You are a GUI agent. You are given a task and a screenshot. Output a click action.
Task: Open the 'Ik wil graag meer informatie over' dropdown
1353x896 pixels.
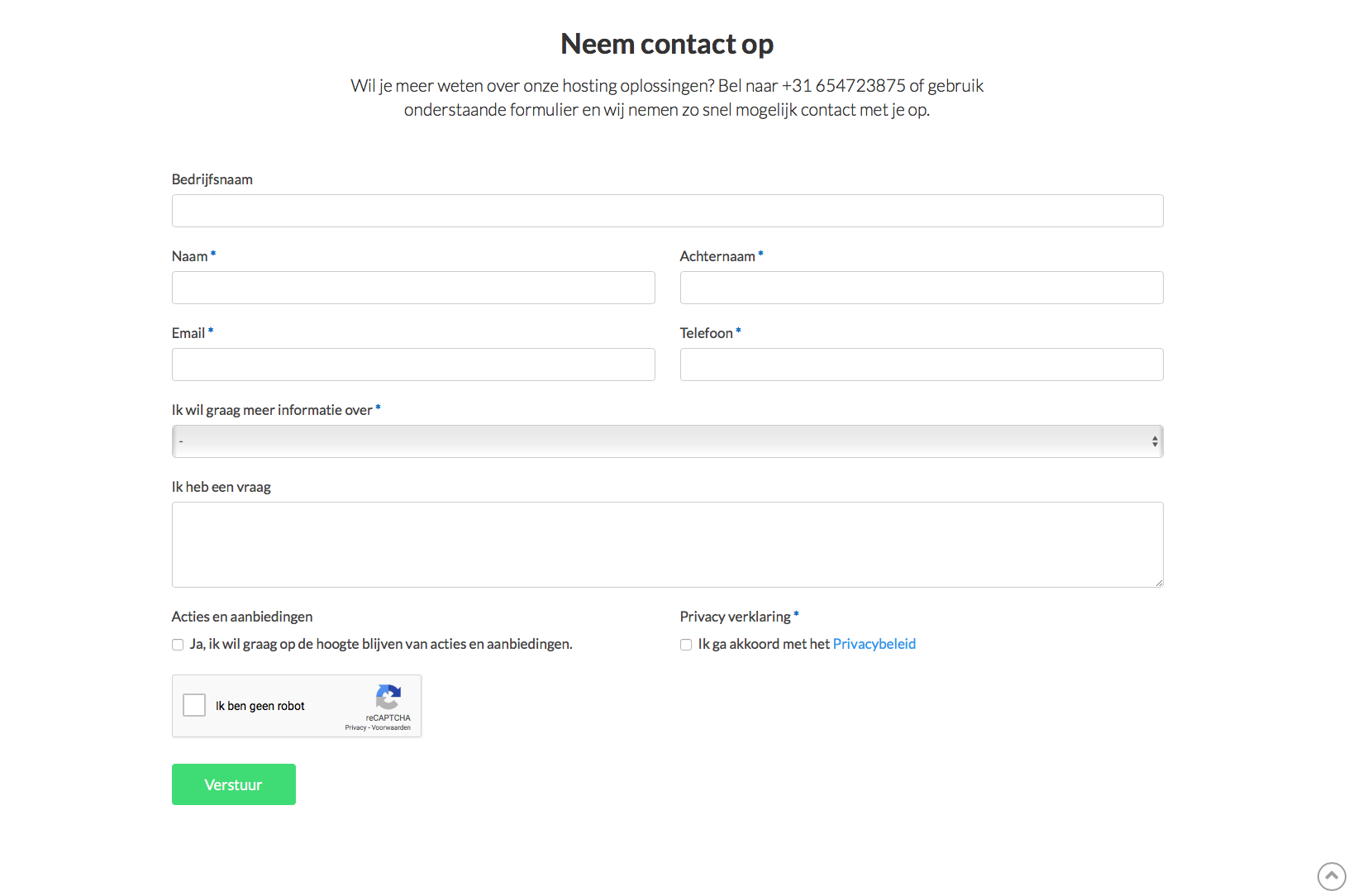667,441
